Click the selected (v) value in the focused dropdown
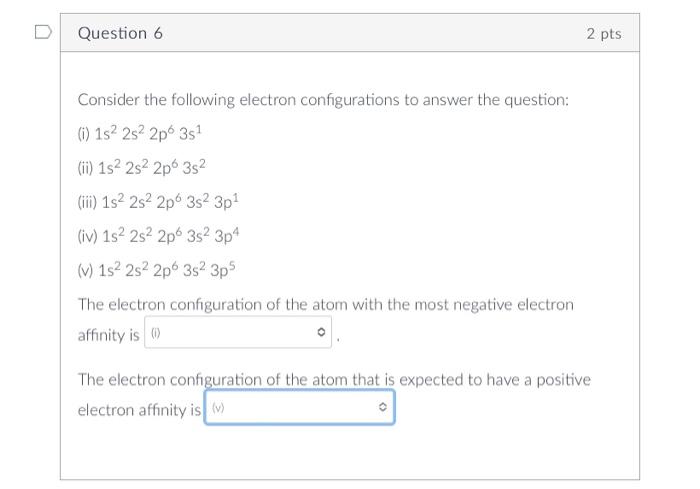The height and width of the screenshot is (489, 700). click(x=218, y=409)
